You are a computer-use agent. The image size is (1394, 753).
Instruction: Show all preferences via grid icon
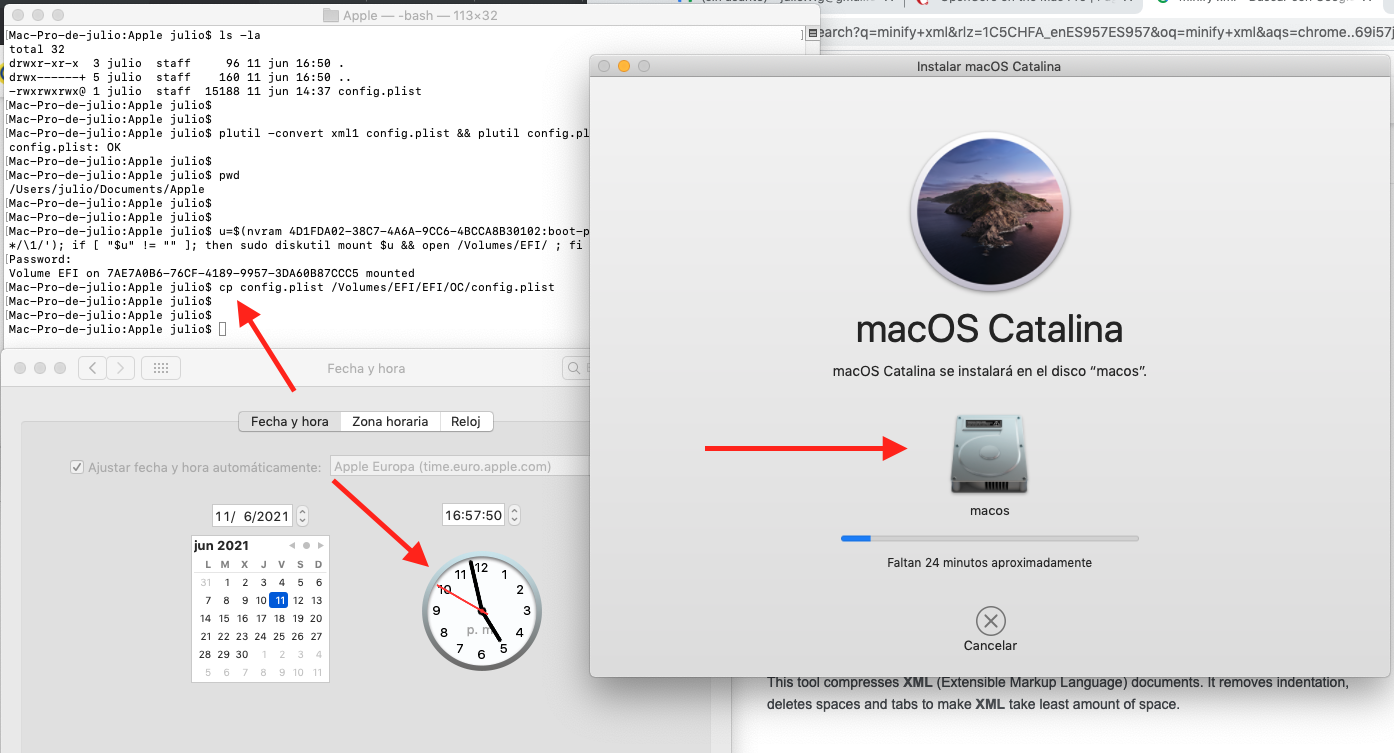[x=161, y=368]
